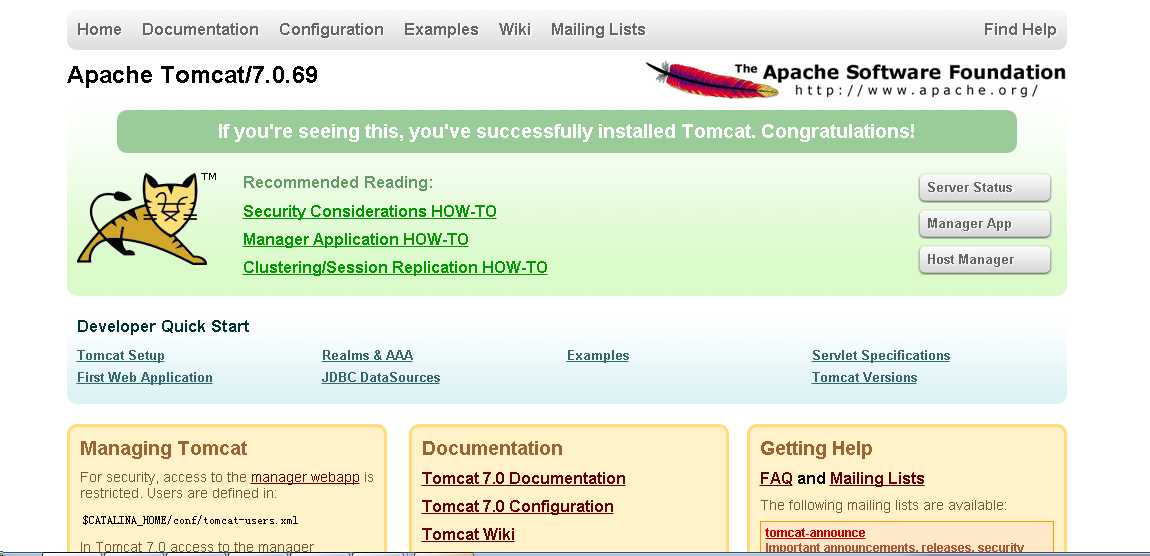The image size is (1150, 556).
Task: Click the Developer Quick Start heading
Action: [x=164, y=326]
